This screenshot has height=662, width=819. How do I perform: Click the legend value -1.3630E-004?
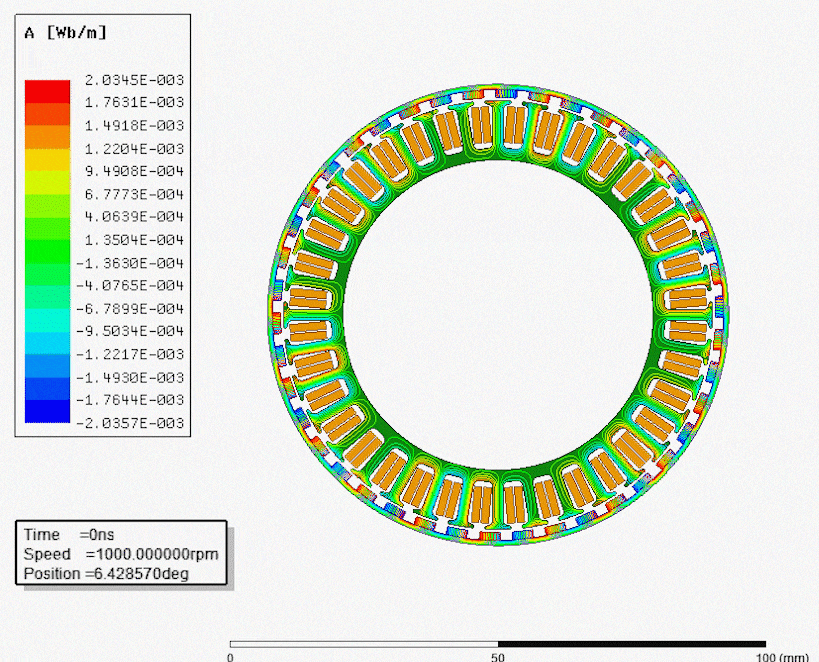point(130,263)
